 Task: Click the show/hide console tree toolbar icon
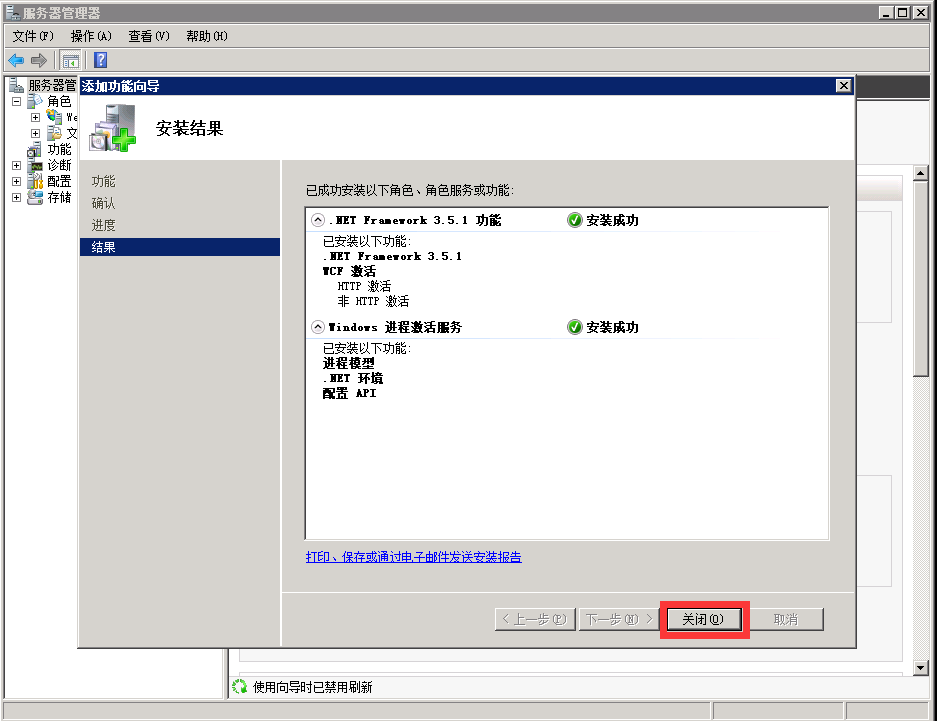pos(71,61)
